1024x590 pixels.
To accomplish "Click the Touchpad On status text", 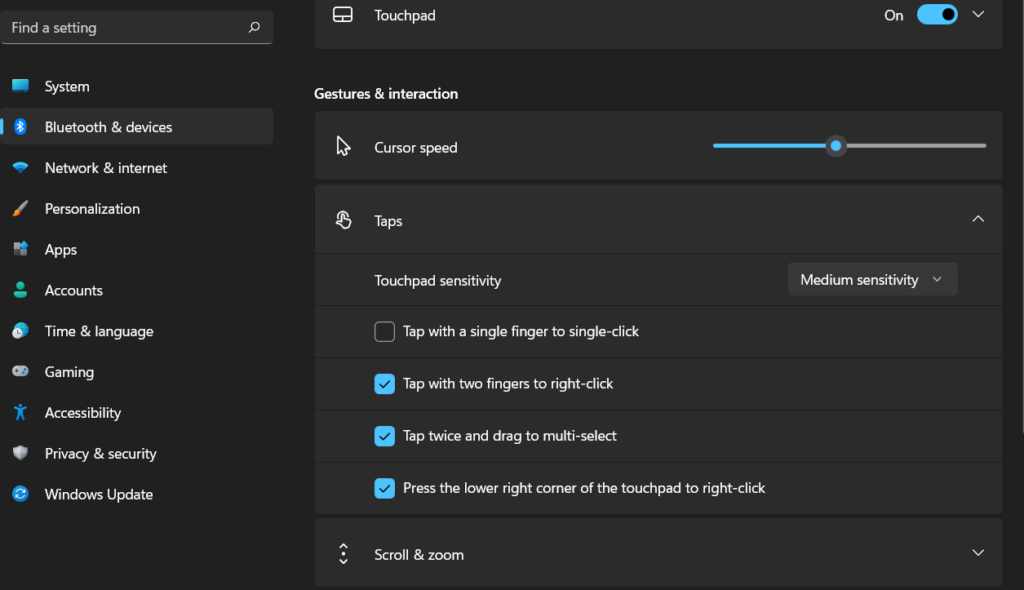I will coord(893,15).
